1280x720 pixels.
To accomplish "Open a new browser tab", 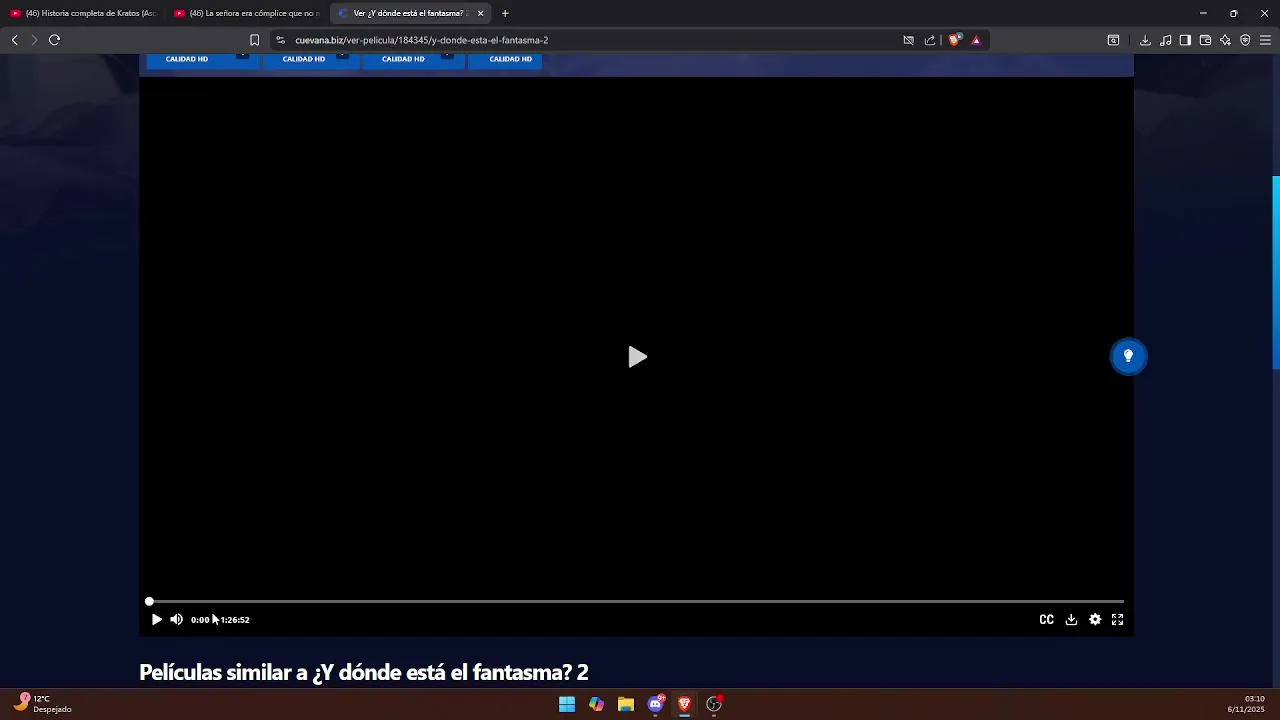I will pos(505,13).
